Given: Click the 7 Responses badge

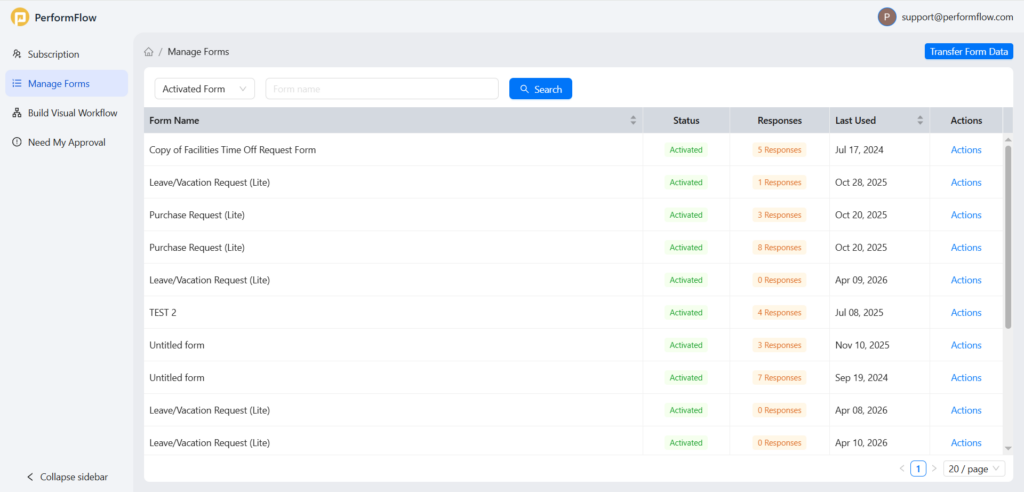Looking at the screenshot, I should click(779, 378).
